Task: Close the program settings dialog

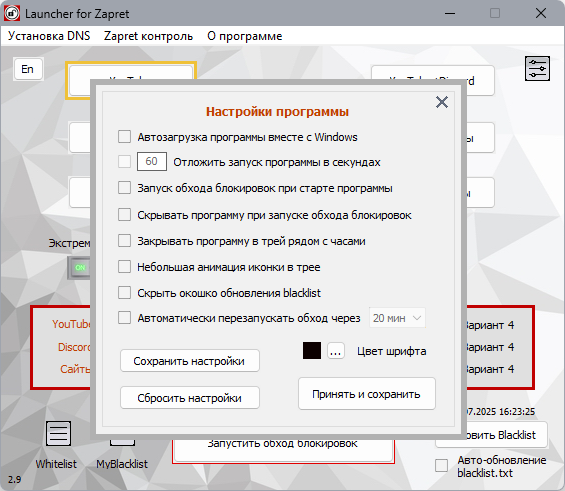Action: click(x=442, y=102)
